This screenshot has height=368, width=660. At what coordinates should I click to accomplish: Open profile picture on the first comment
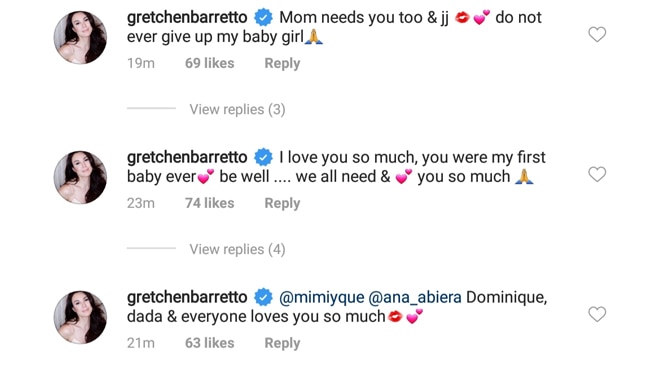click(80, 37)
